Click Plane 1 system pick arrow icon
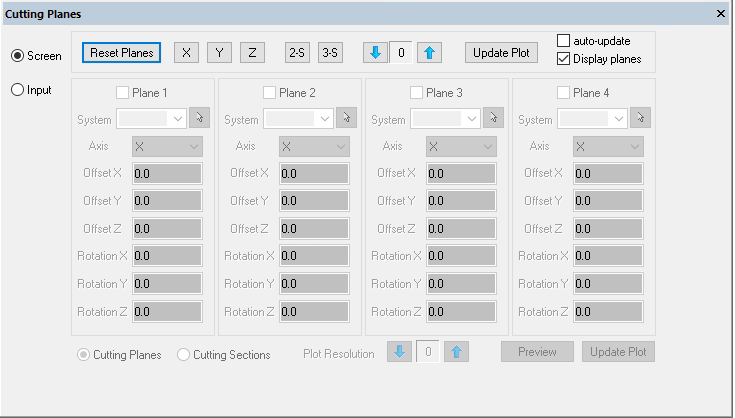This screenshot has height=418, width=735. (197, 119)
